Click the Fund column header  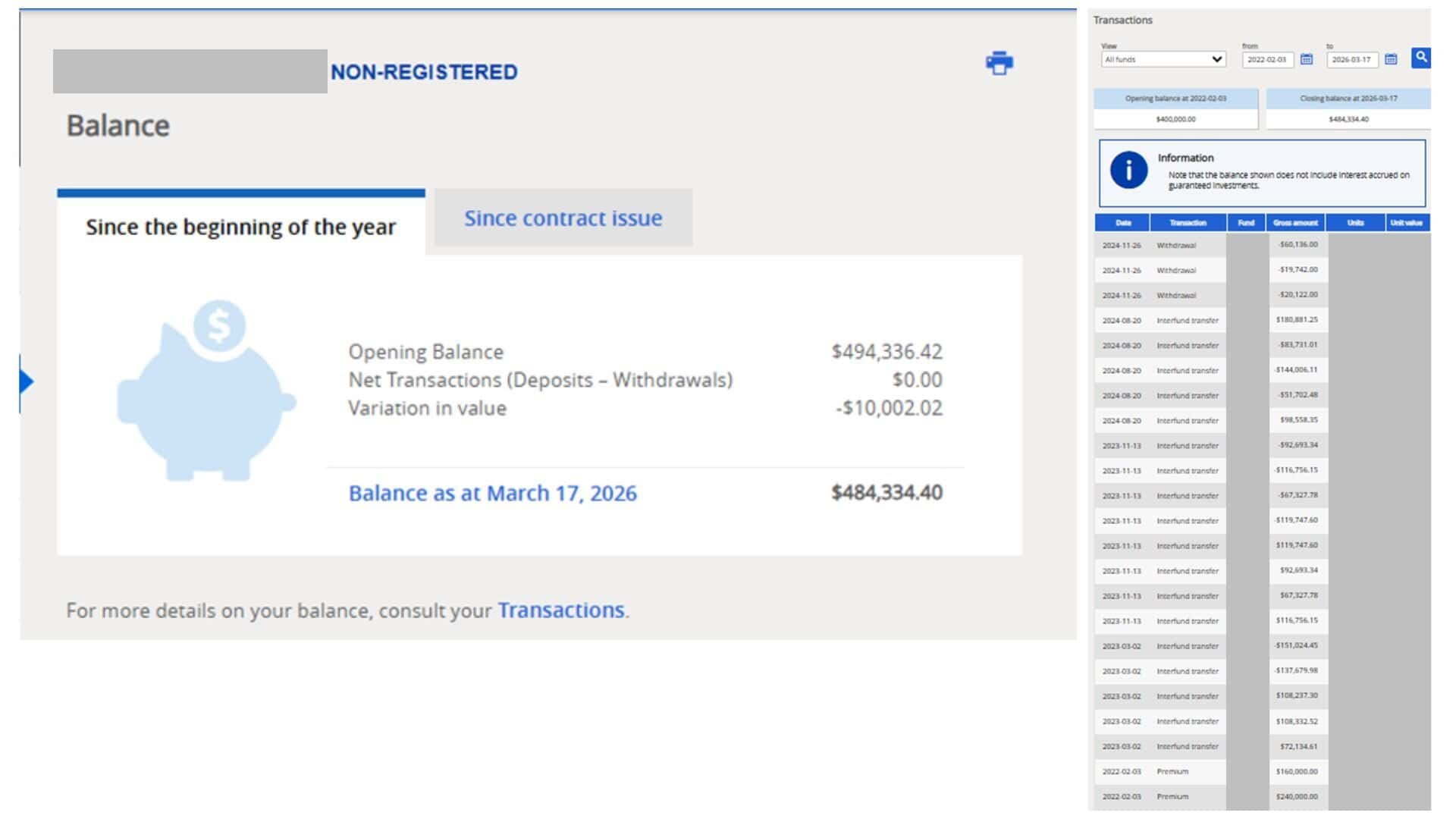click(x=1246, y=223)
